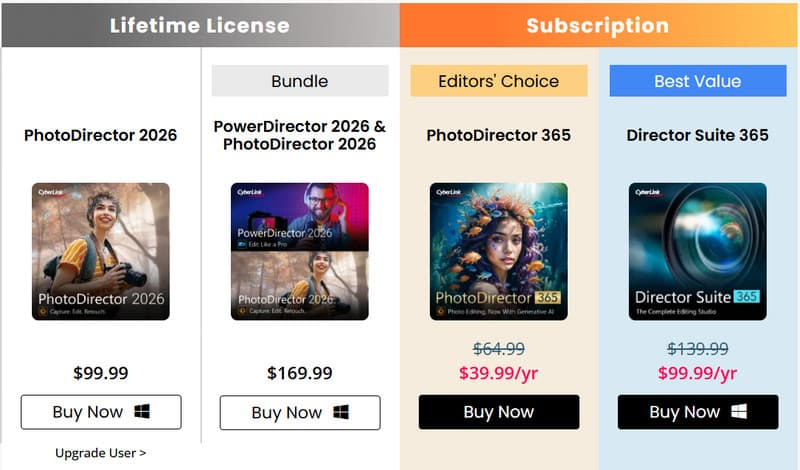Click the Editors' Choice badge
Image resolution: width=800 pixels, height=470 pixels.
499,81
